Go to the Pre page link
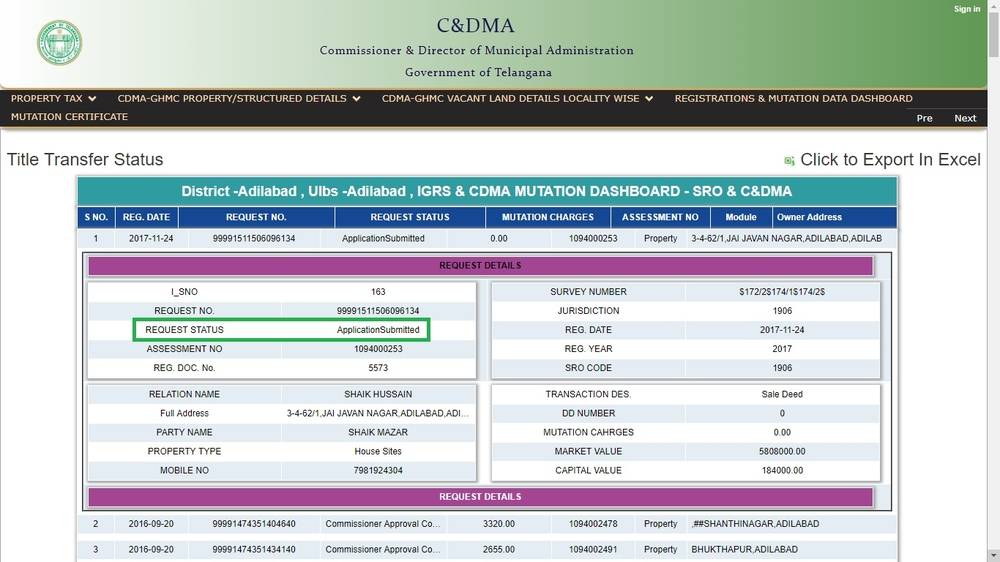1000x562 pixels. point(924,118)
